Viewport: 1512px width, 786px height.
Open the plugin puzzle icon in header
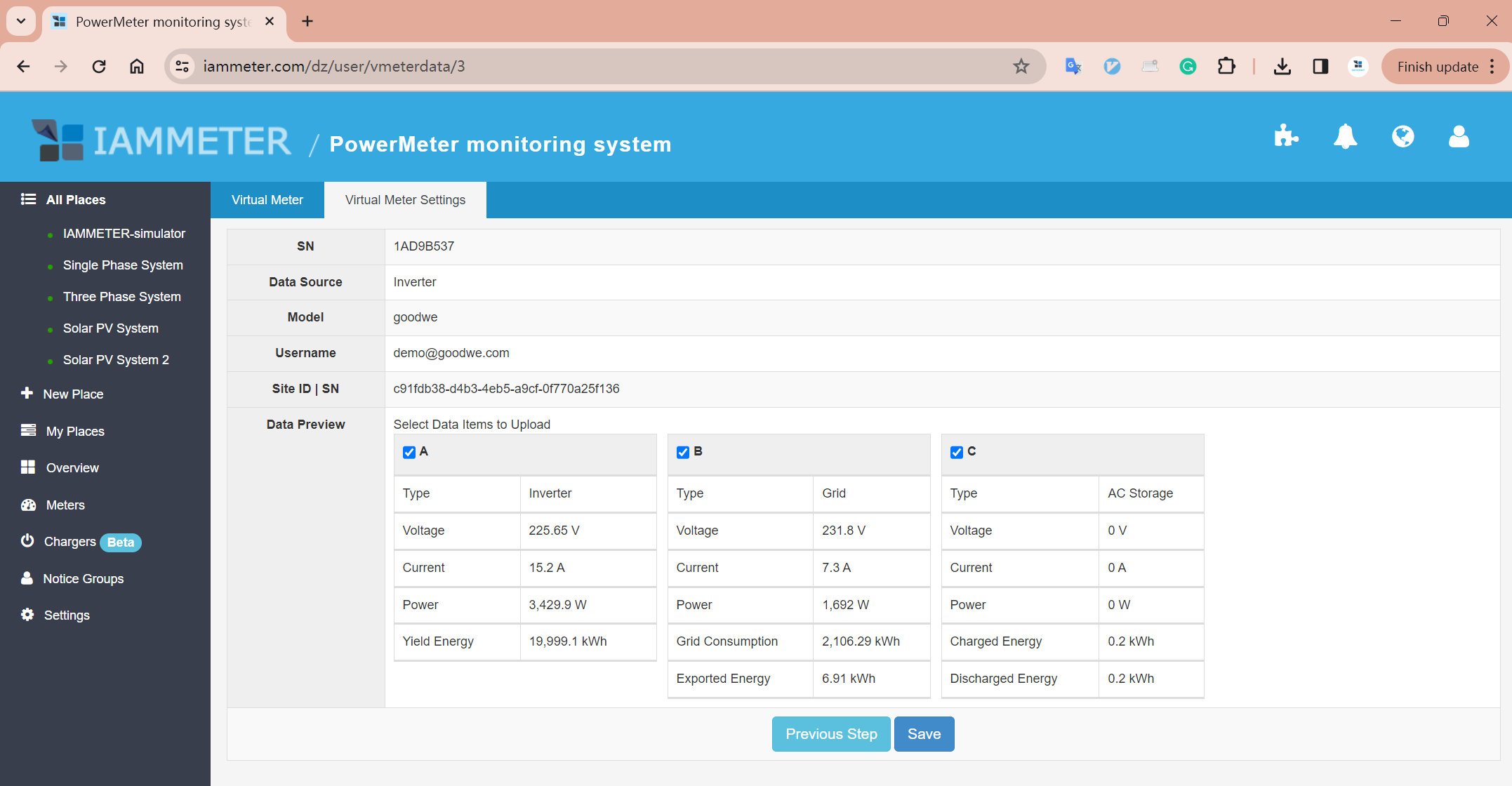pyautogui.click(x=1286, y=136)
